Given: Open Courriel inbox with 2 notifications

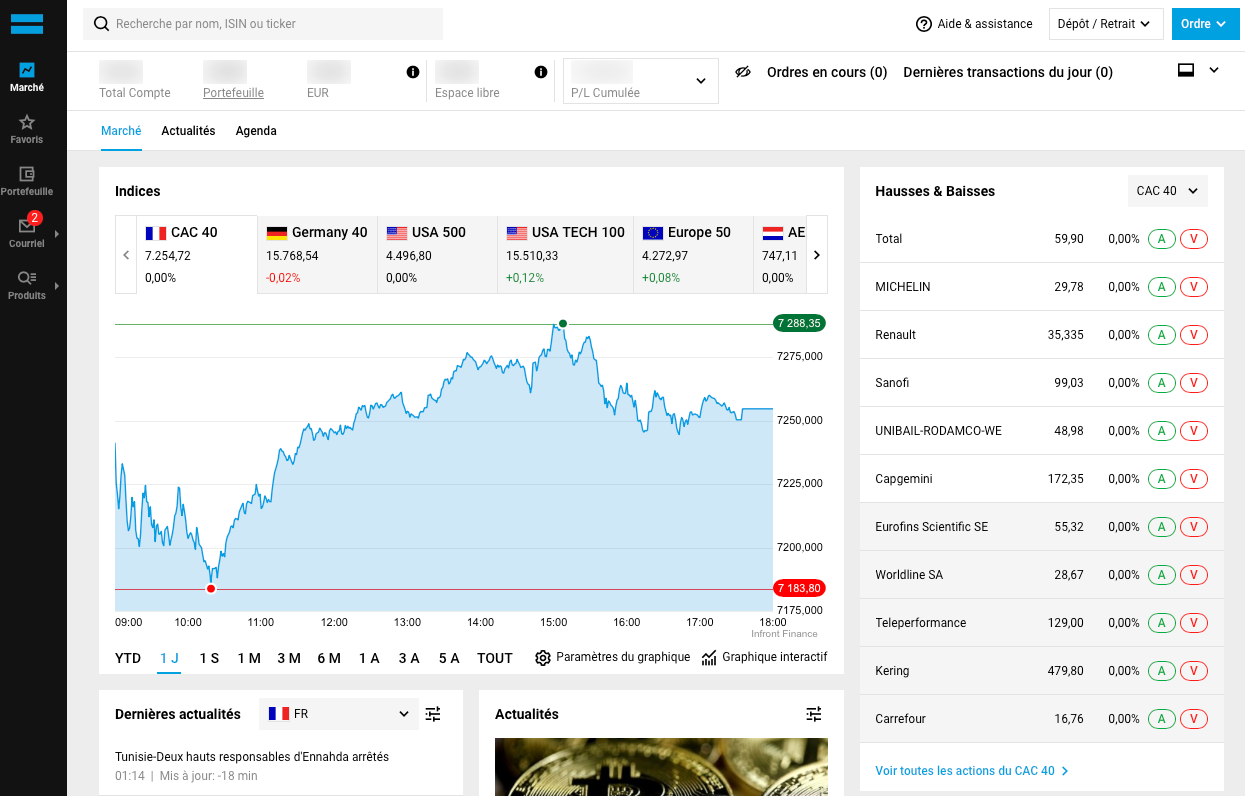Looking at the screenshot, I should (x=27, y=232).
